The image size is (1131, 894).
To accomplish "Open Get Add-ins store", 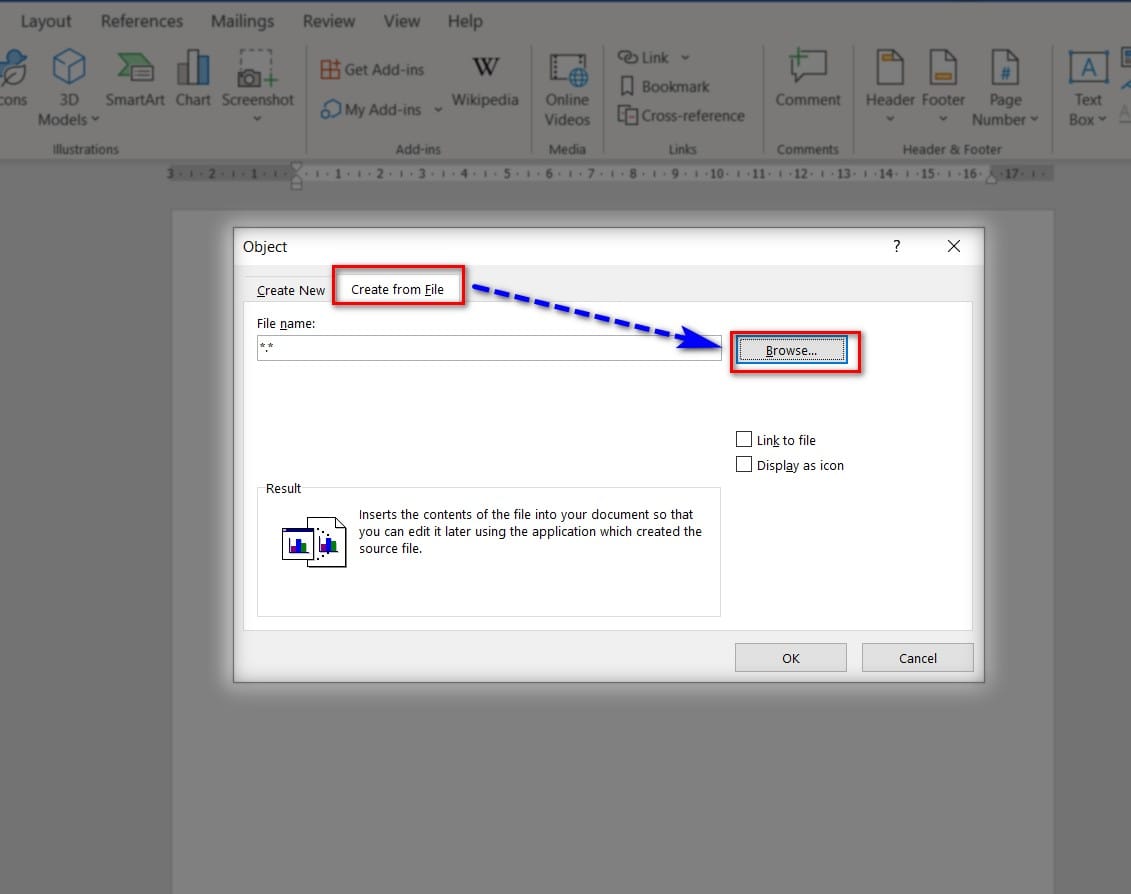I will pos(372,70).
